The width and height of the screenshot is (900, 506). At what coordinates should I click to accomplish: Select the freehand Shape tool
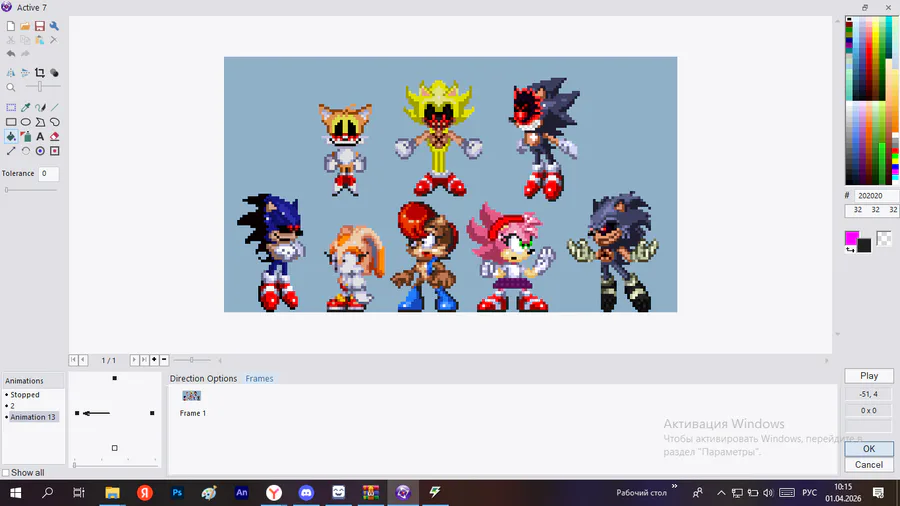pyautogui.click(x=55, y=122)
